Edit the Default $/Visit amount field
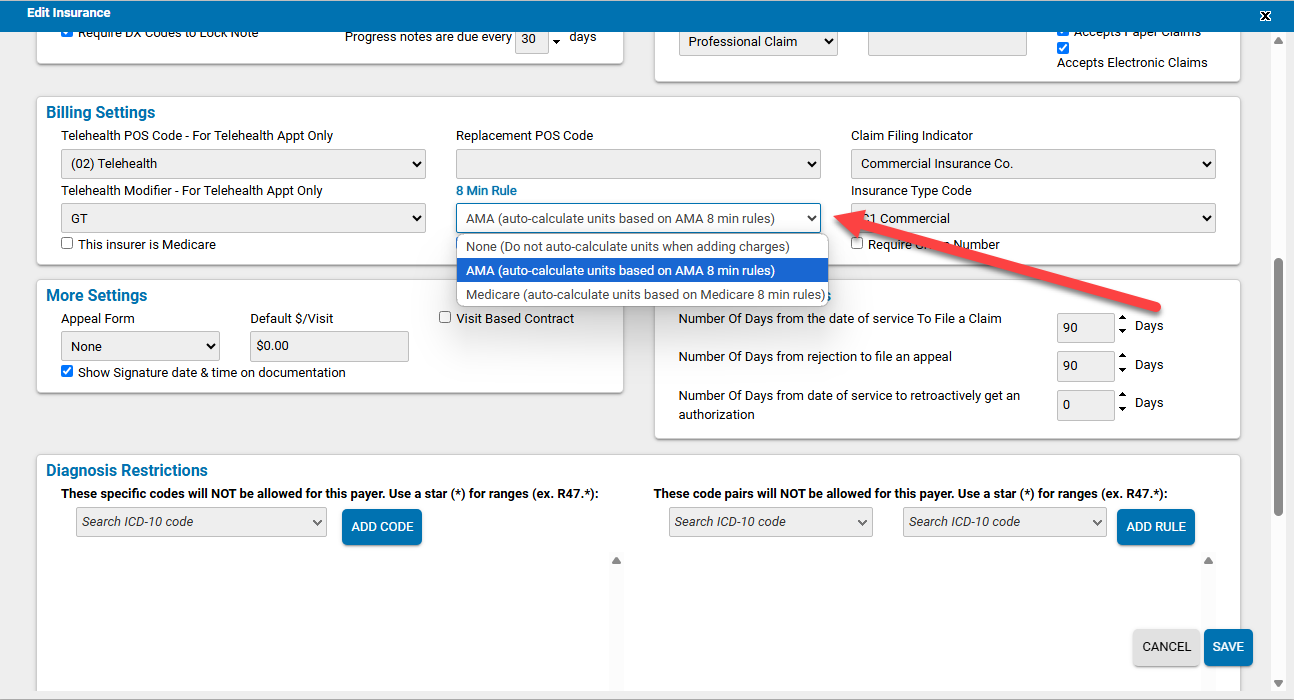This screenshot has height=700, width=1294. tap(328, 346)
